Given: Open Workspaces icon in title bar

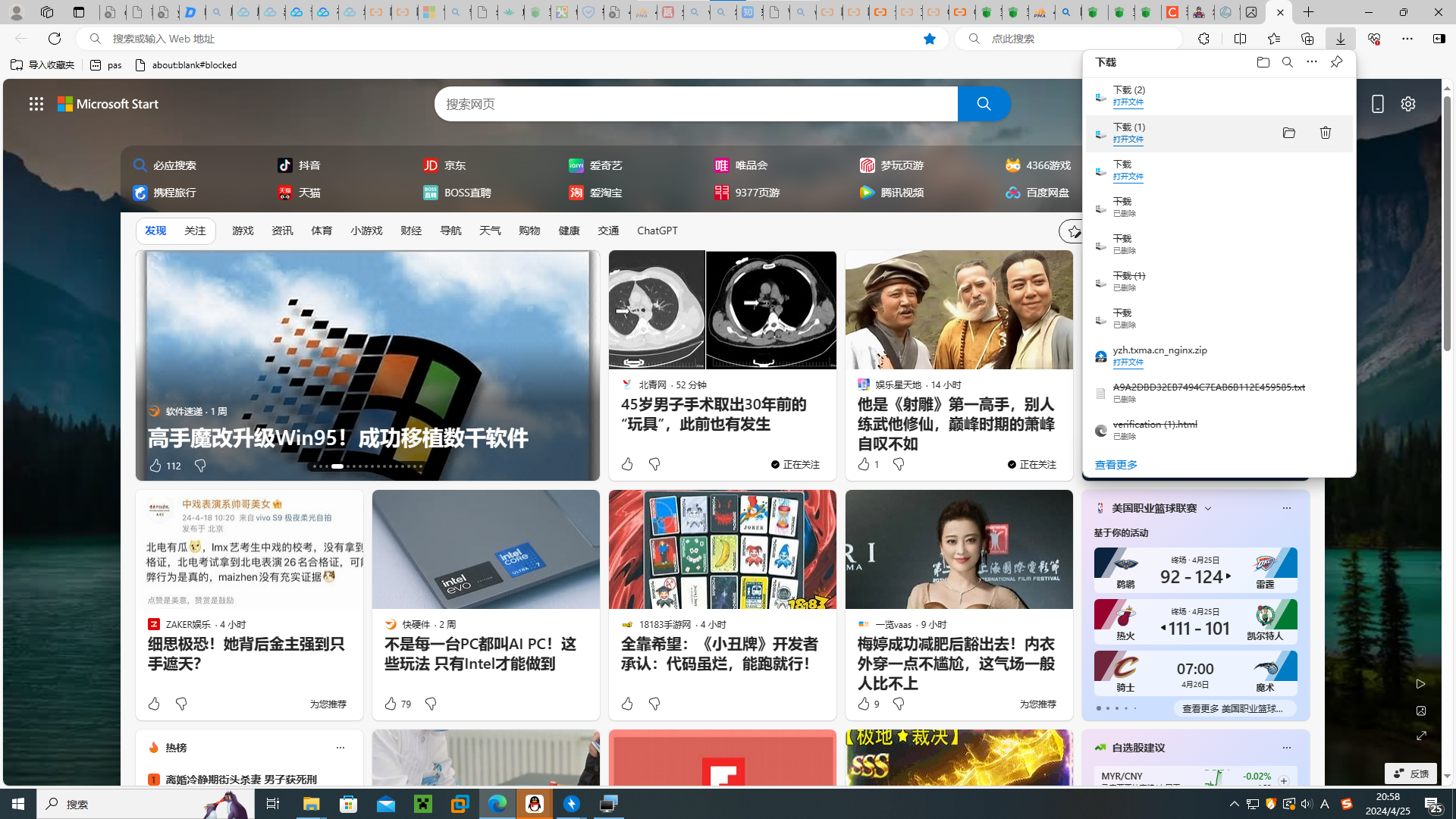Looking at the screenshot, I should [46, 12].
